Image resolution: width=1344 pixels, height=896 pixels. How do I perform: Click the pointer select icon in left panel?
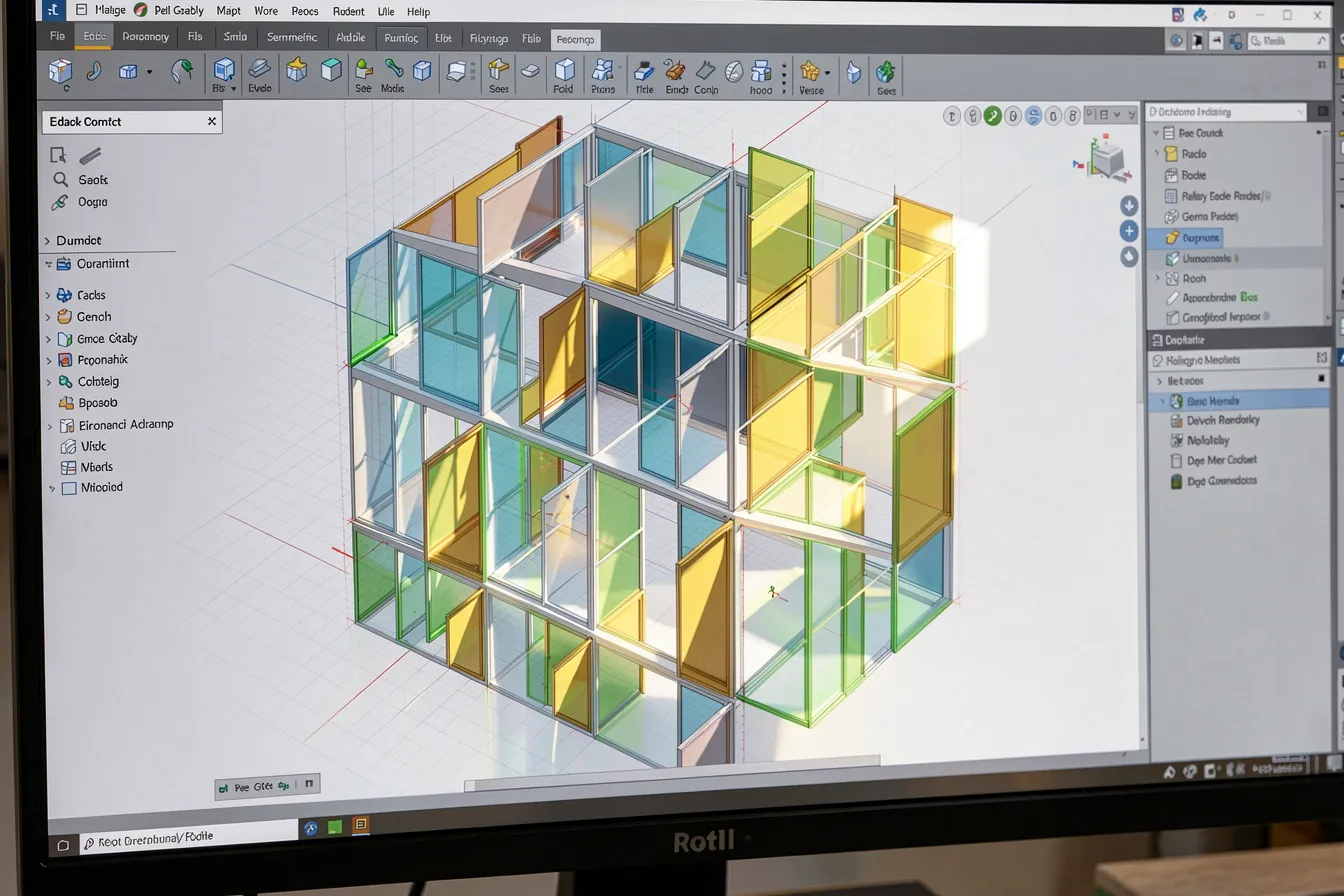pyautogui.click(x=58, y=155)
